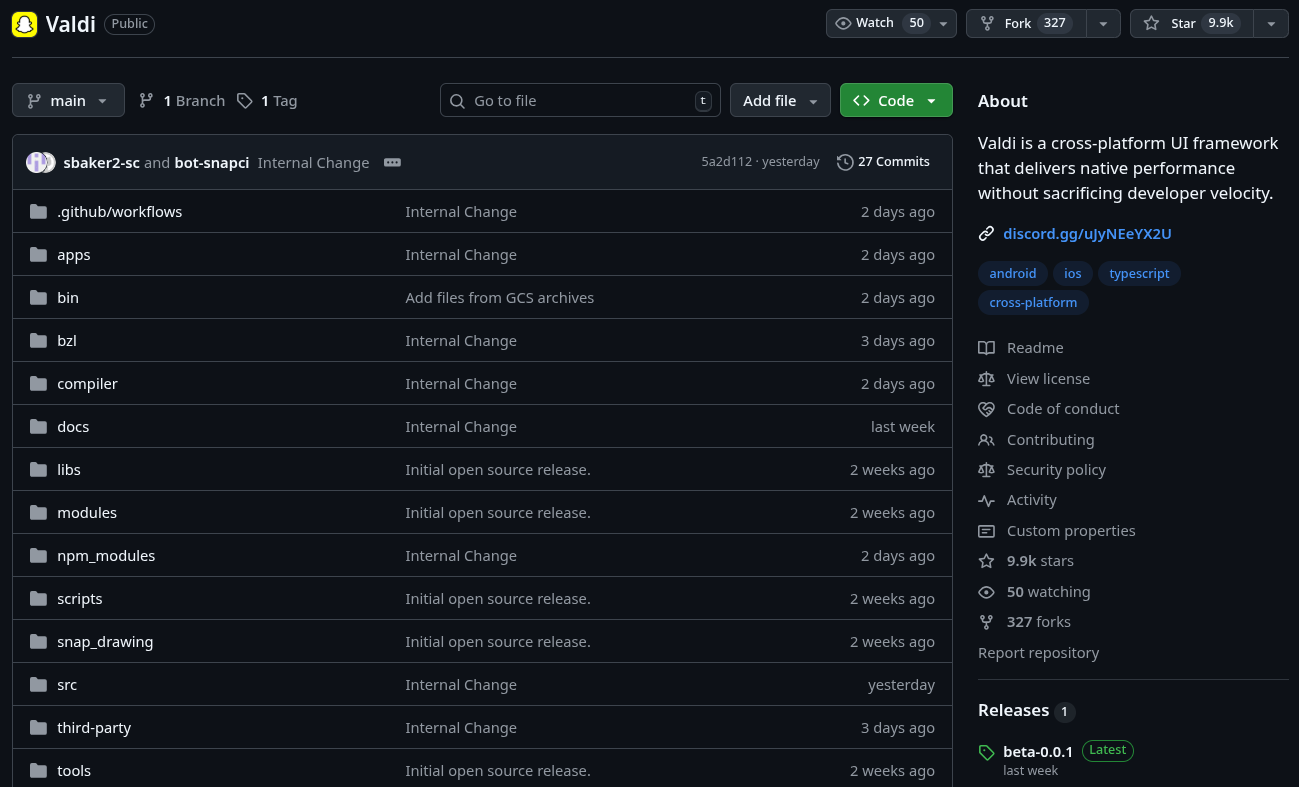This screenshot has width=1299, height=787.
Task: Select the android topic tag
Action: [x=1013, y=273]
